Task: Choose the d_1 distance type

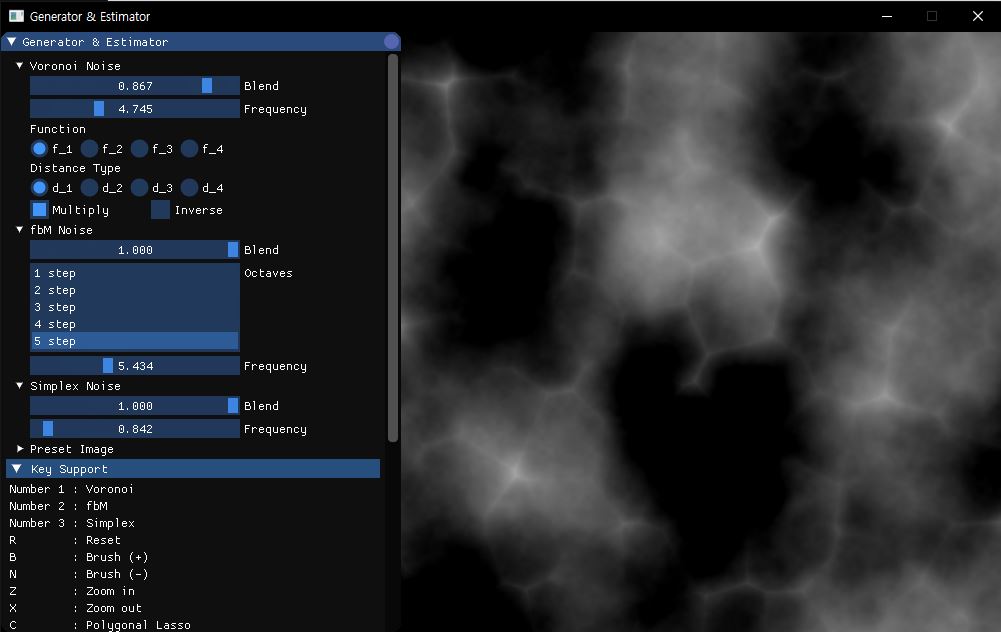Action: [39, 188]
